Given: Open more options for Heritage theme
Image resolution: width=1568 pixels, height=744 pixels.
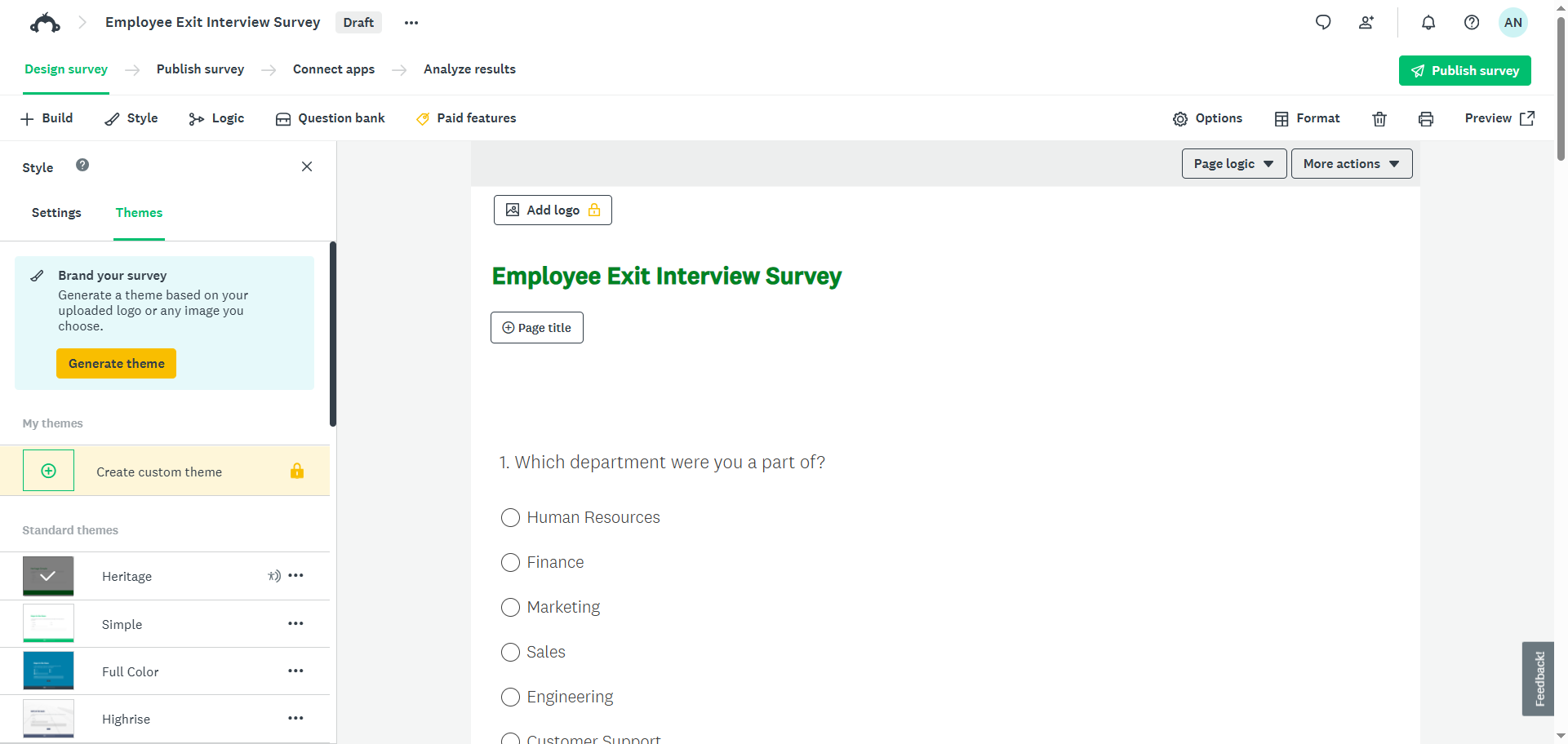Looking at the screenshot, I should [295, 576].
